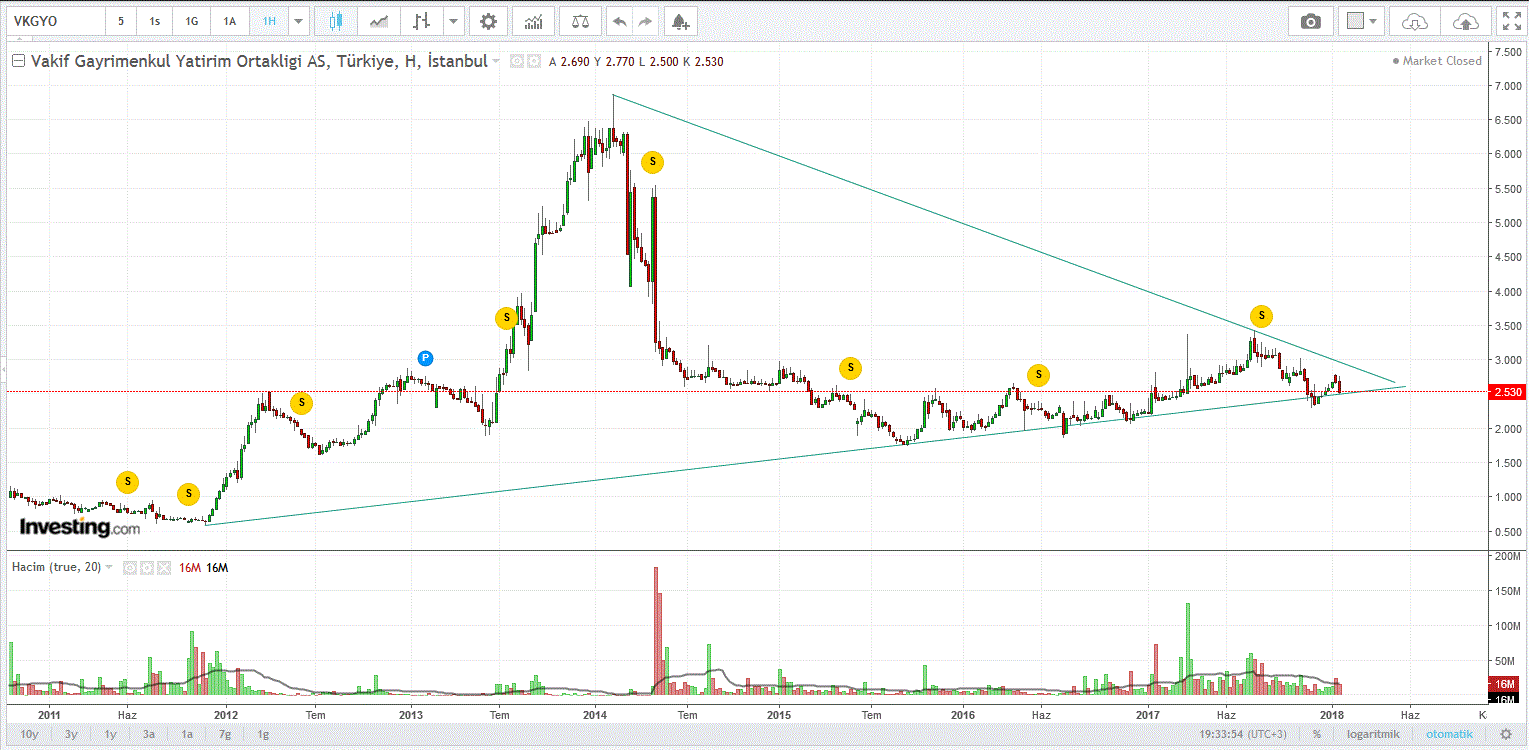
Task: Select the 1H weekly interval
Action: coord(268,21)
